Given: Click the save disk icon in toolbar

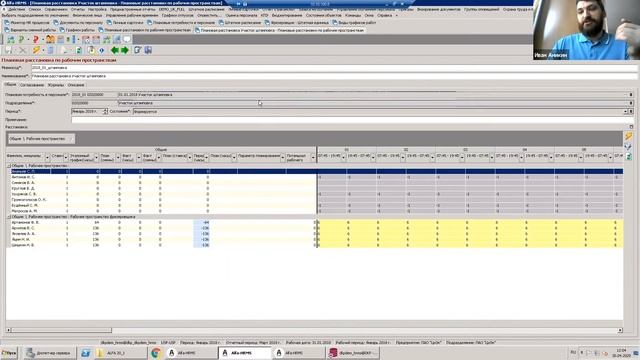Looking at the screenshot, I should point(9,50).
